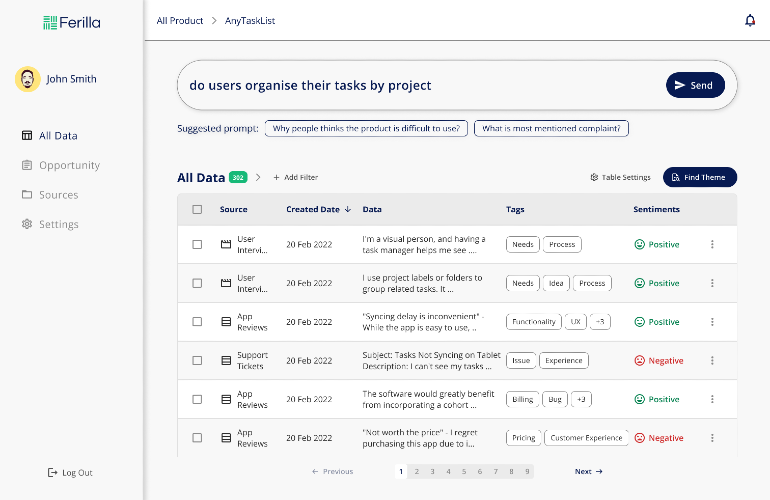Click the sad-face icon in the Support Tickets row
The height and width of the screenshot is (500, 770).
click(x=639, y=361)
